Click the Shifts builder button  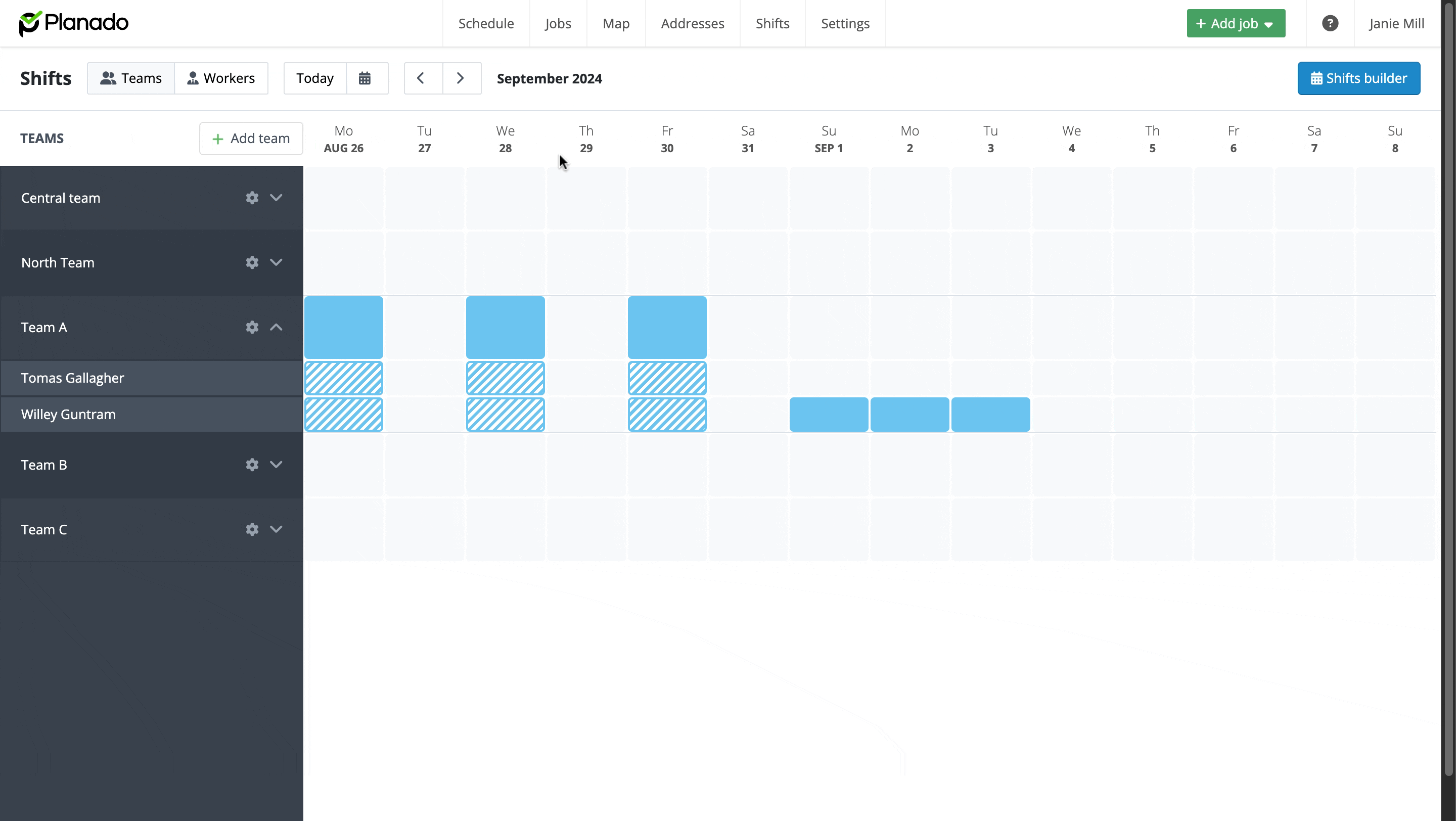click(x=1358, y=78)
